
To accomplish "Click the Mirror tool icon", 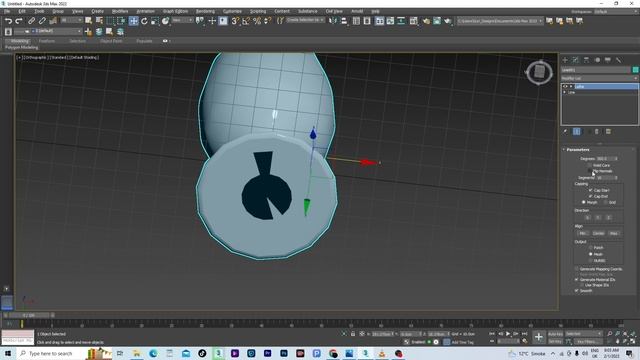I will [333, 21].
